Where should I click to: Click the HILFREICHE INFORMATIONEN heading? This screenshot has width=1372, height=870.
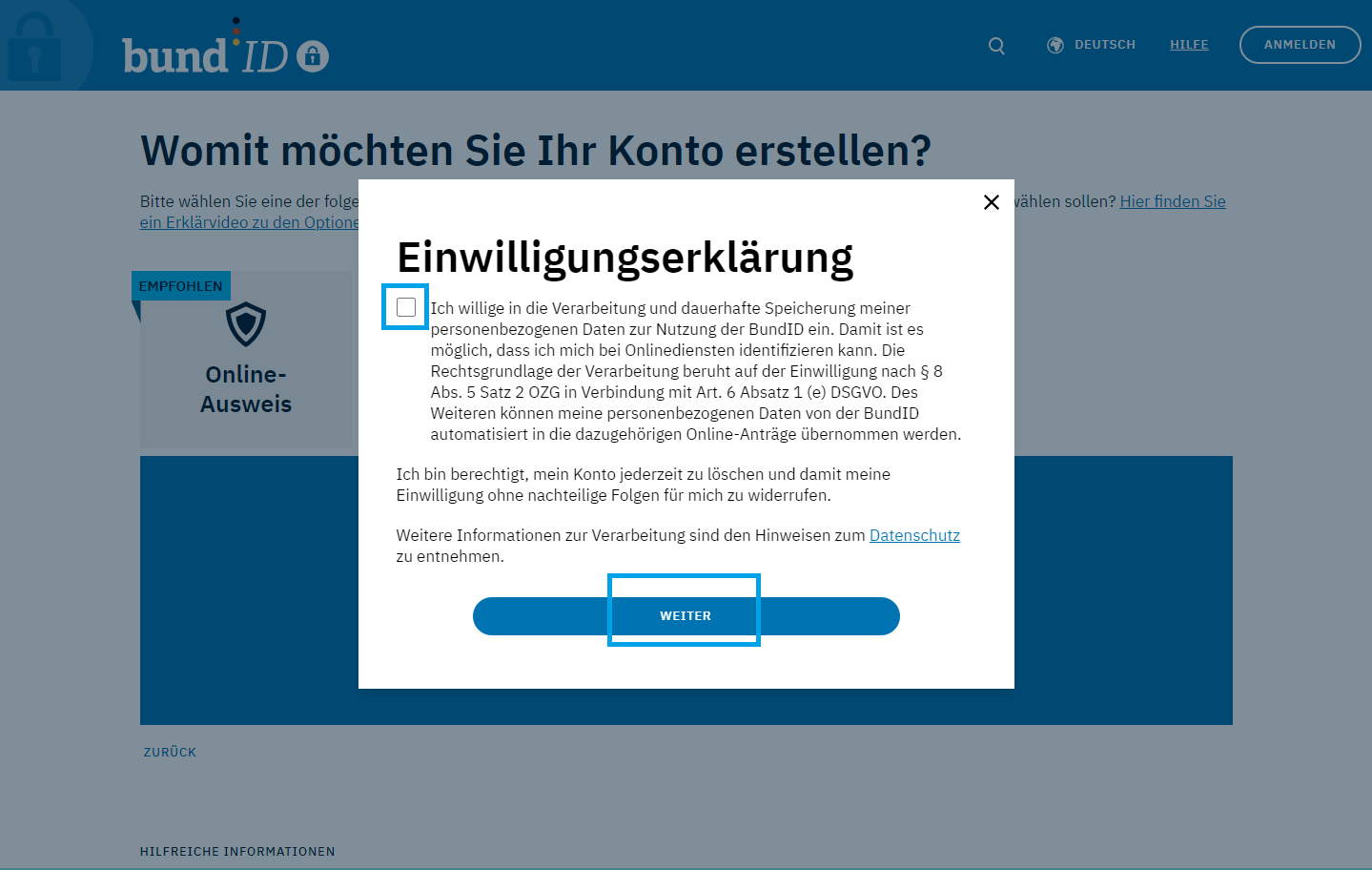pos(237,851)
